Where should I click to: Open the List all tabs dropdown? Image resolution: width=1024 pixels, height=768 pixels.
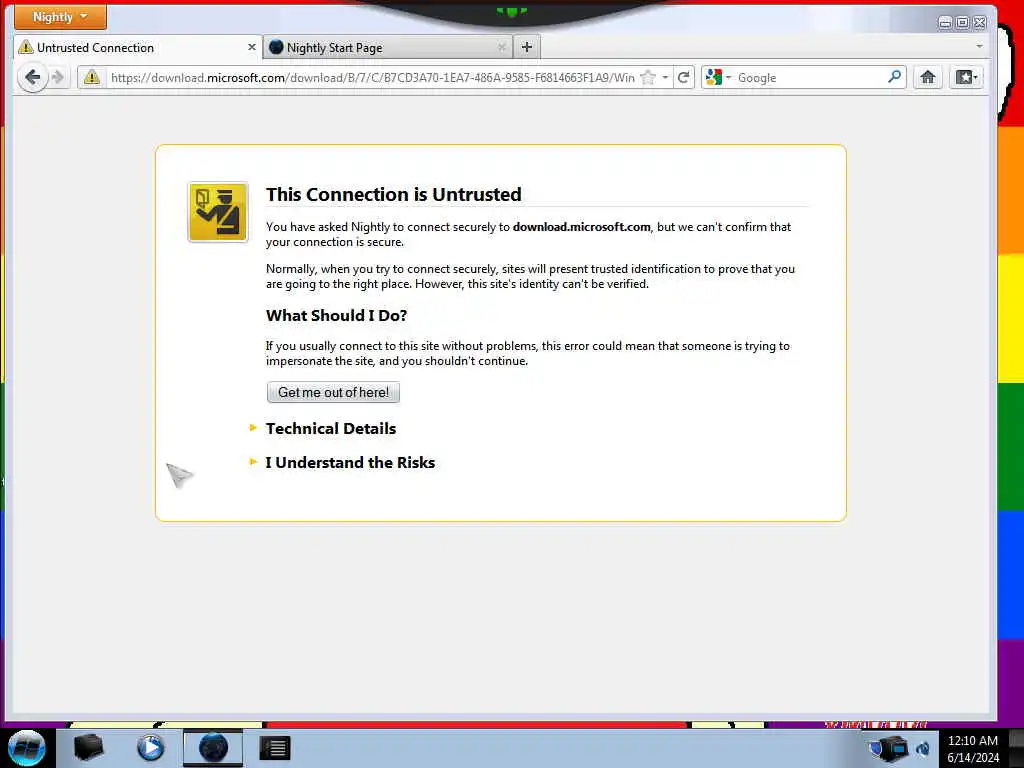tap(979, 47)
